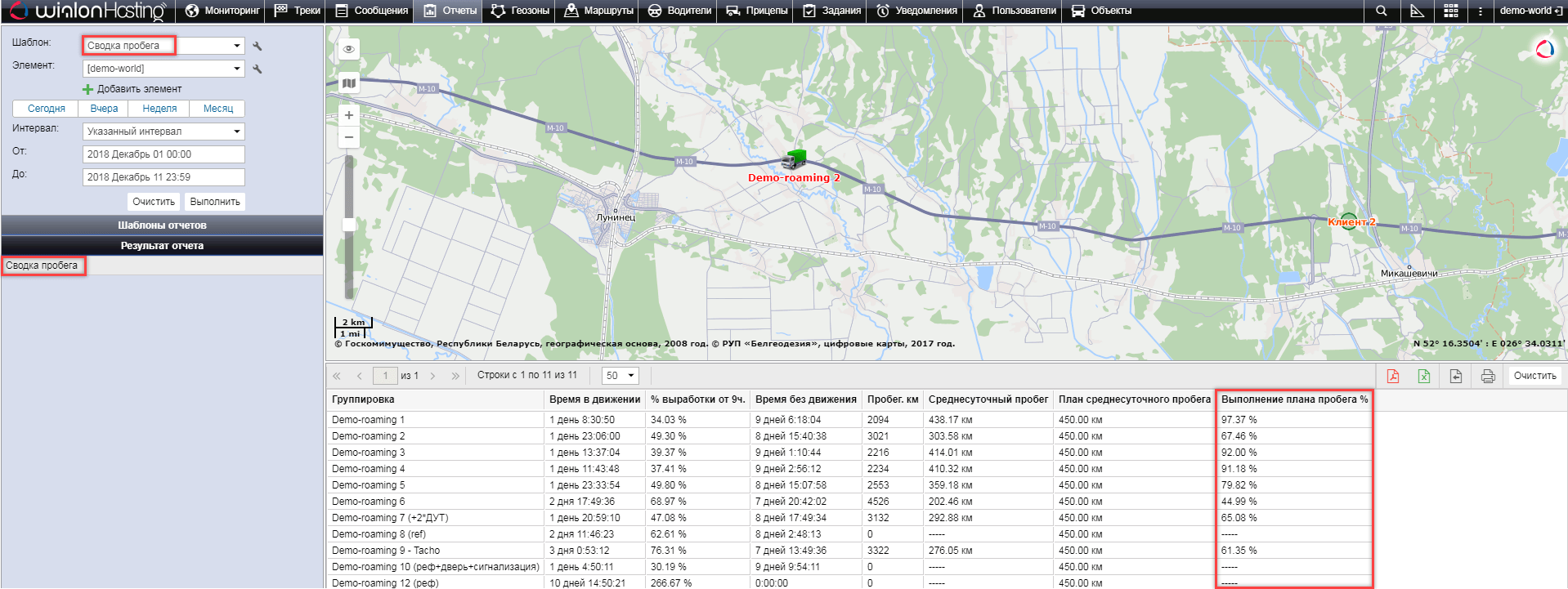Image resolution: width=1568 pixels, height=589 pixels.
Task: Open the search magnifier in top bar
Action: click(1381, 11)
